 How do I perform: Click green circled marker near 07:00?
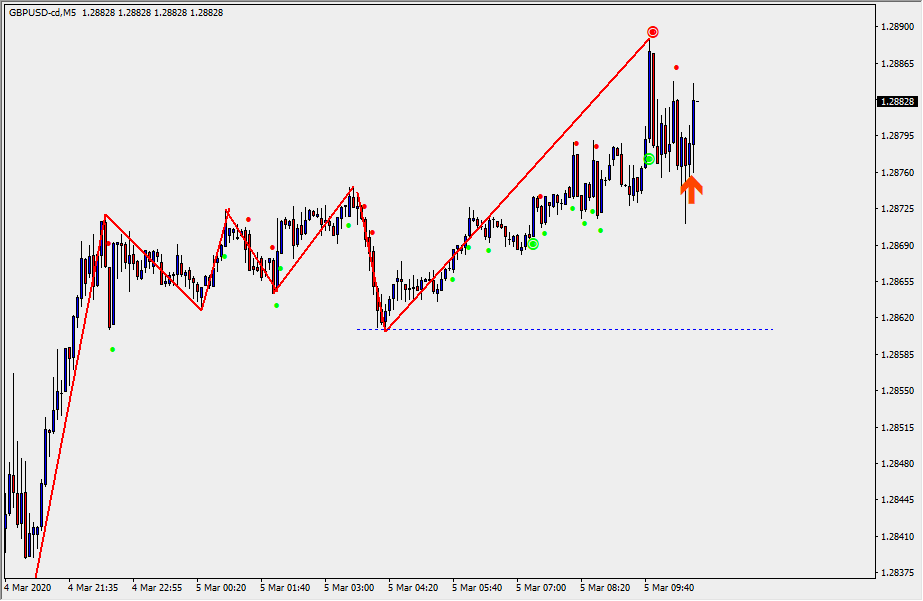click(x=533, y=244)
